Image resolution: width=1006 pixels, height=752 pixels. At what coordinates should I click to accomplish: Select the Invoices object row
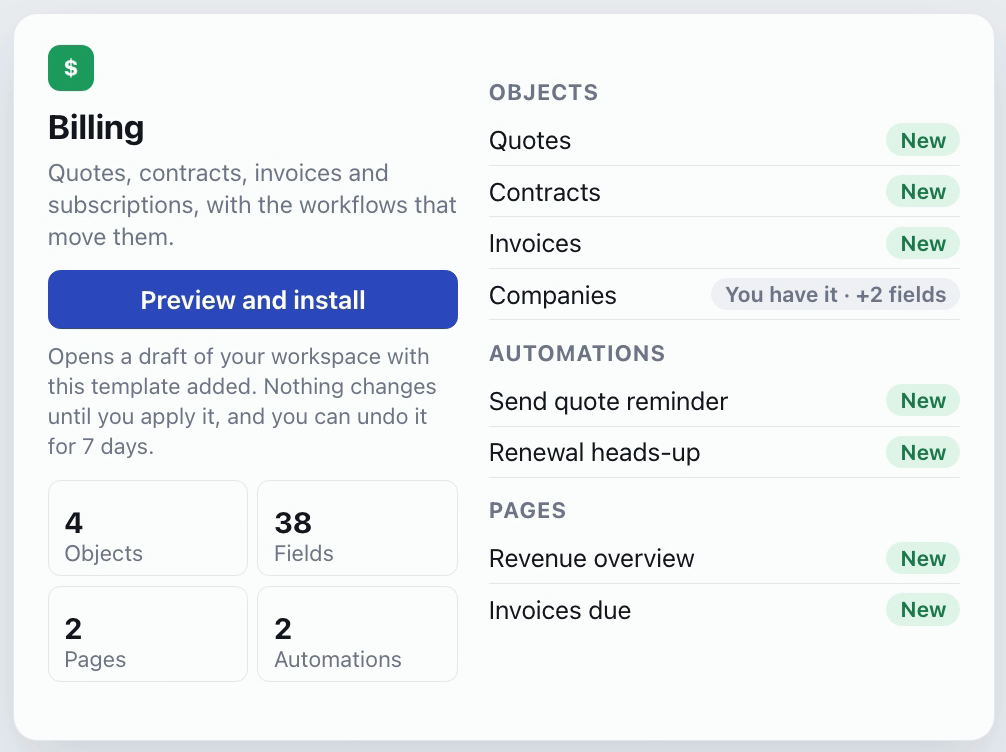724,243
